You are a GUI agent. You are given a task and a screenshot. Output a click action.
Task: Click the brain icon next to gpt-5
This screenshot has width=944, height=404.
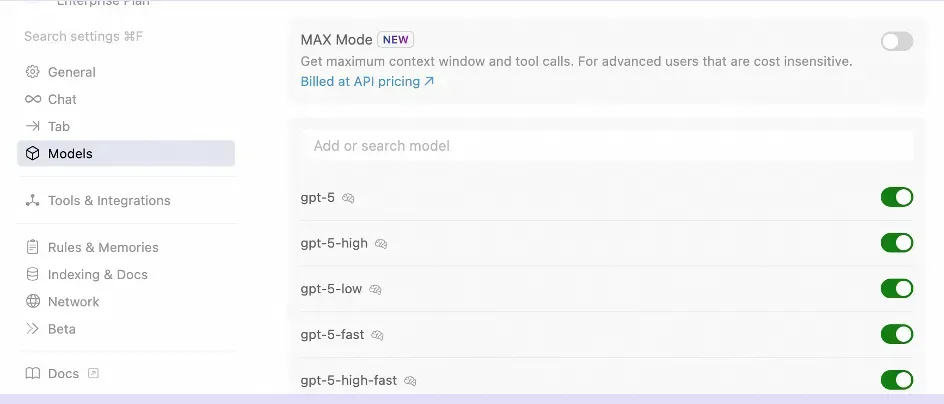pos(348,198)
